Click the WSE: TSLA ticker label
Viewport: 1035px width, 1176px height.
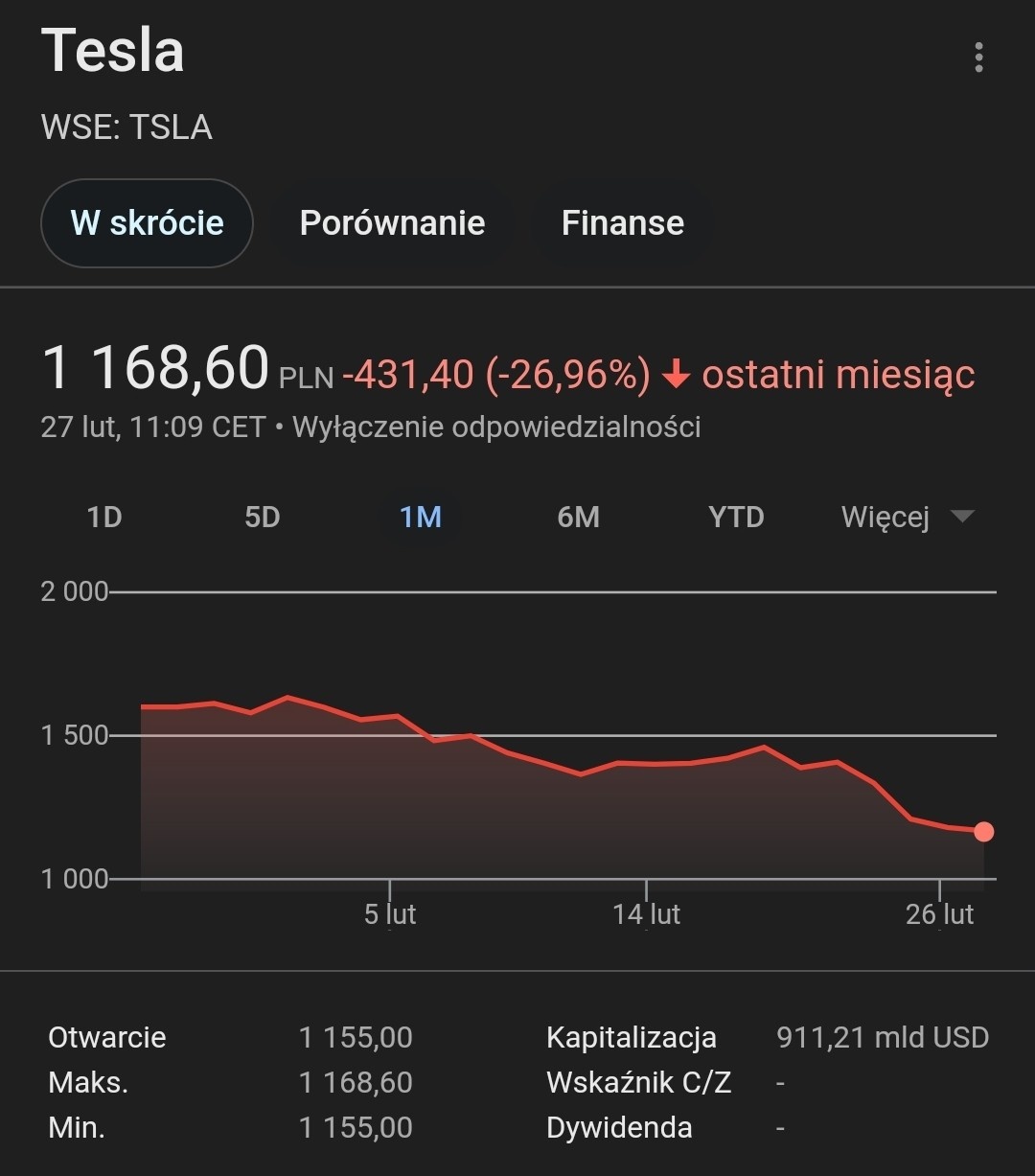tap(126, 127)
